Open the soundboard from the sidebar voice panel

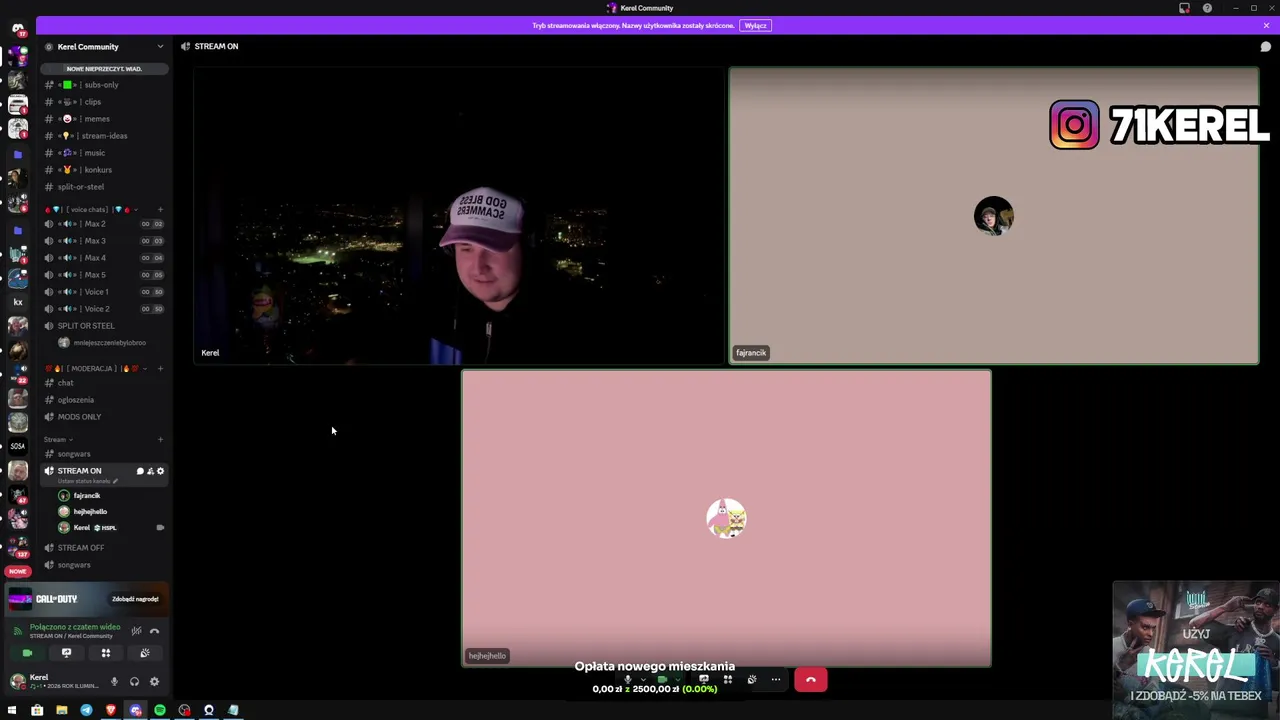coord(144,653)
